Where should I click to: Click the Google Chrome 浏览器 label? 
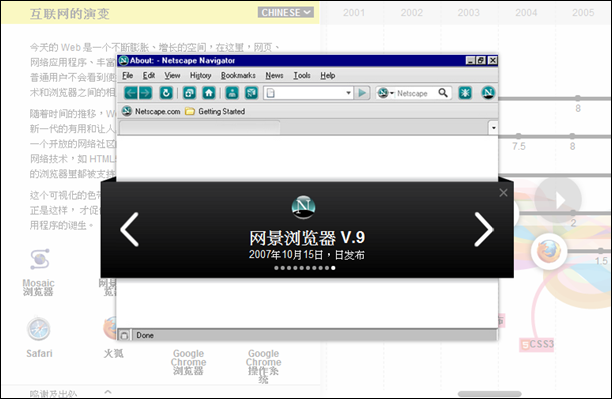coord(189,362)
